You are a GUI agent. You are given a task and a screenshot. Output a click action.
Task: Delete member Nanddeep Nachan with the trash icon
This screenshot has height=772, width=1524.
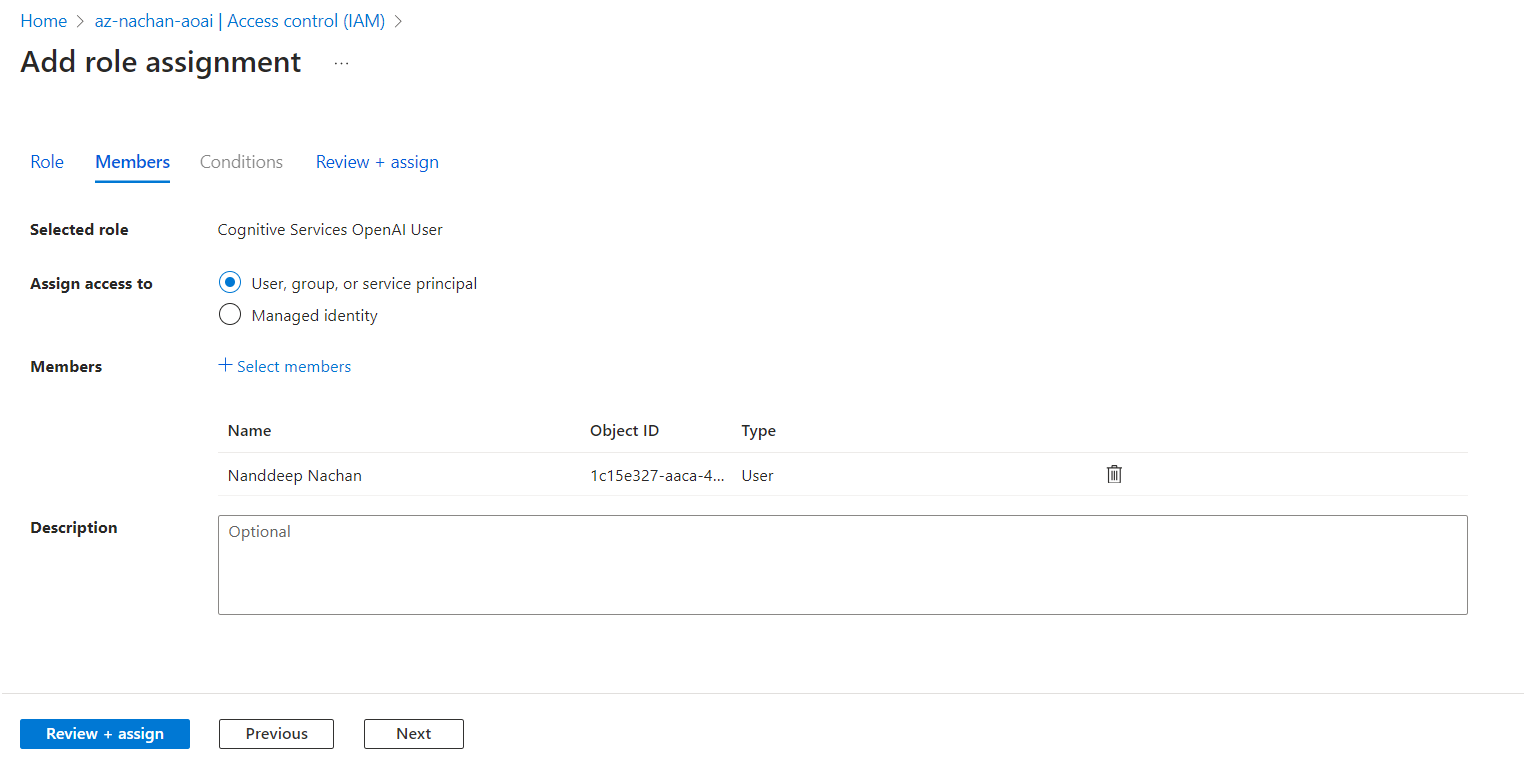(1114, 475)
